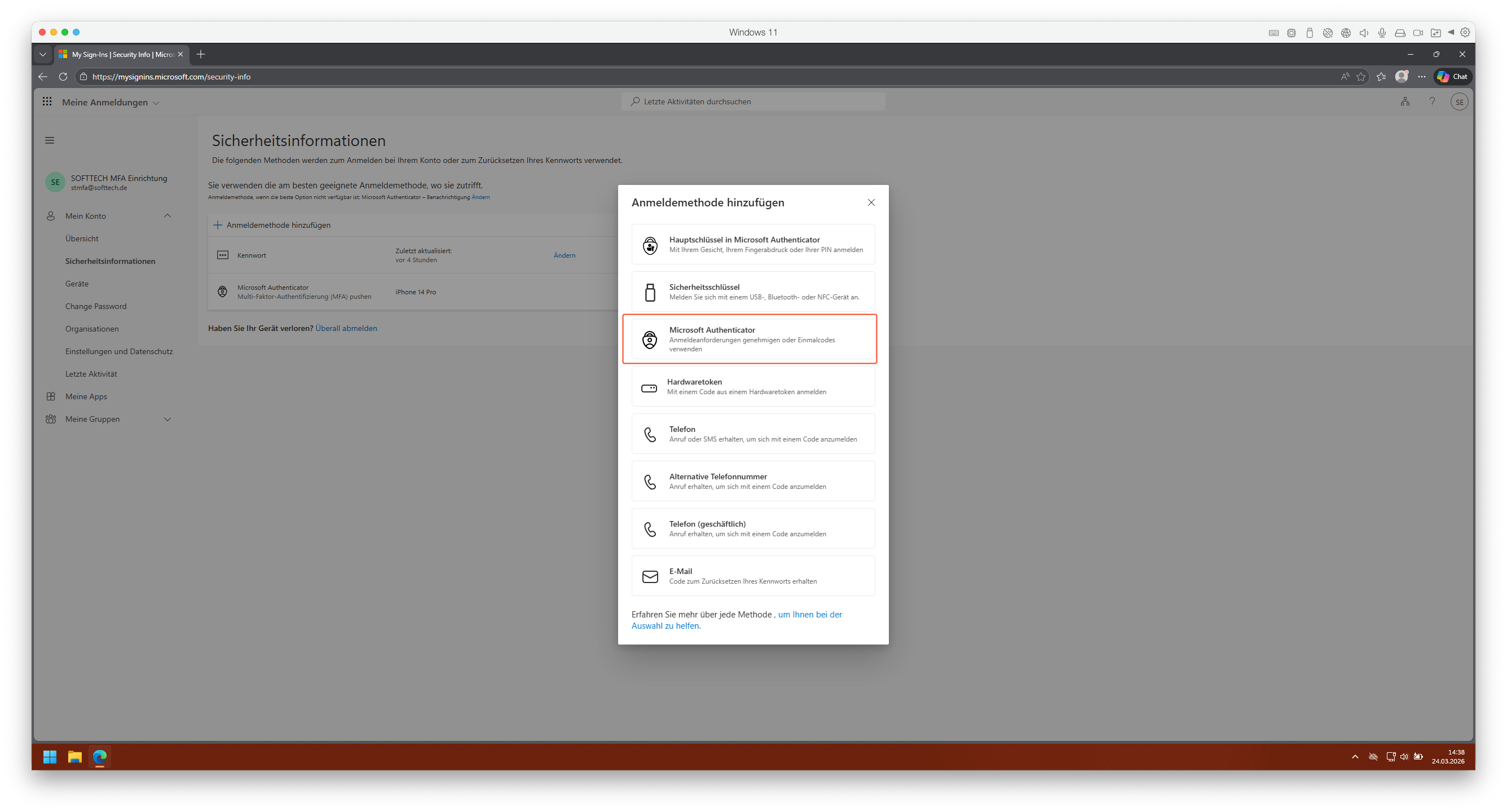The height and width of the screenshot is (812, 1507).
Task: Choose the Telefon (geschäftlich) option
Action: [753, 529]
